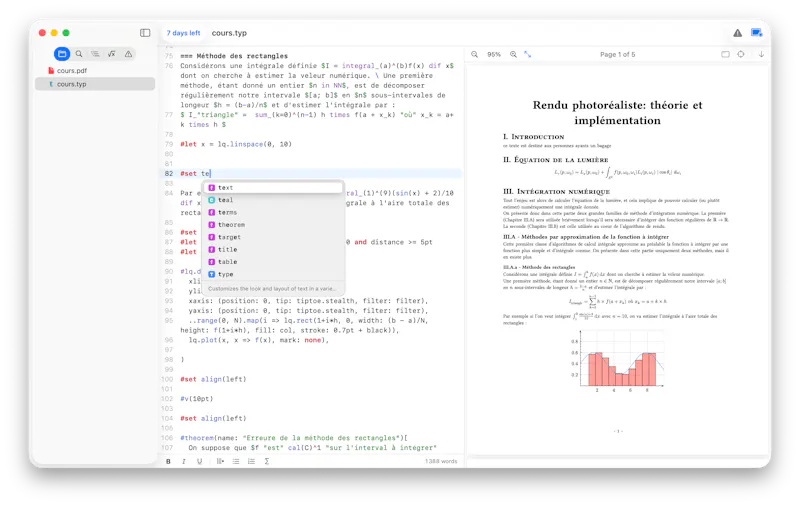Fit the preview to width with the arrows icon

point(528,54)
